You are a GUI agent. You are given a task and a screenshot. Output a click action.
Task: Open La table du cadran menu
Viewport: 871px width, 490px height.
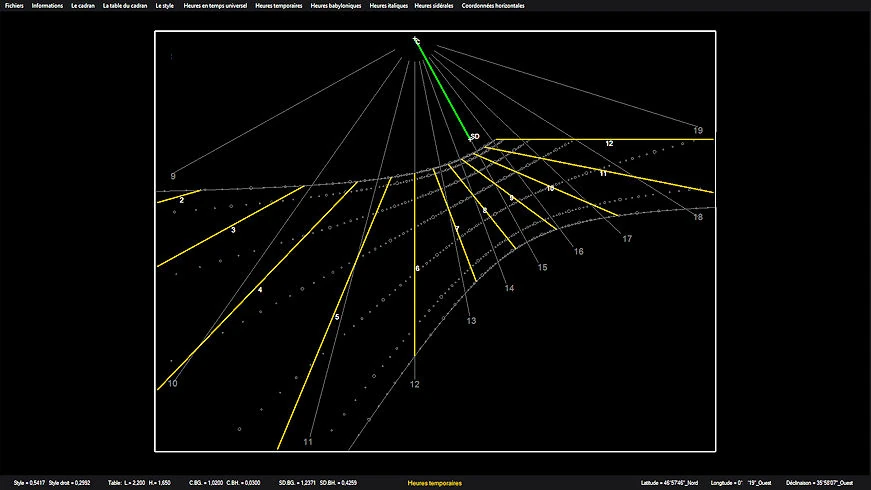125,6
